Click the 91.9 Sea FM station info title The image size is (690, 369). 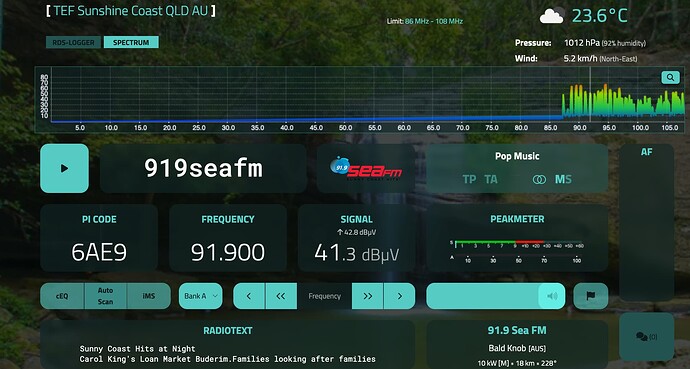pos(517,330)
